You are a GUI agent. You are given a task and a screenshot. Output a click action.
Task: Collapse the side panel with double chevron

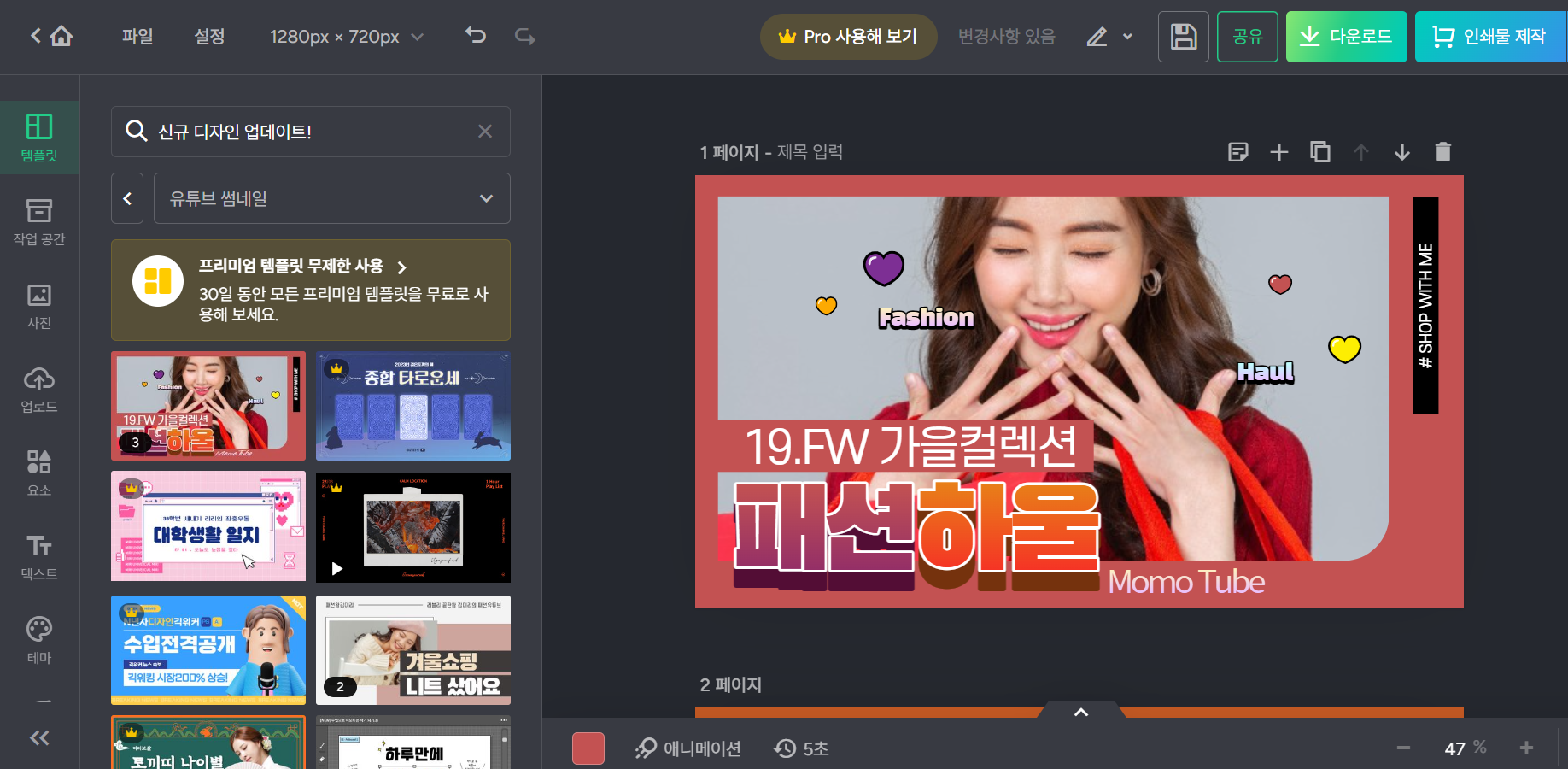click(x=39, y=738)
